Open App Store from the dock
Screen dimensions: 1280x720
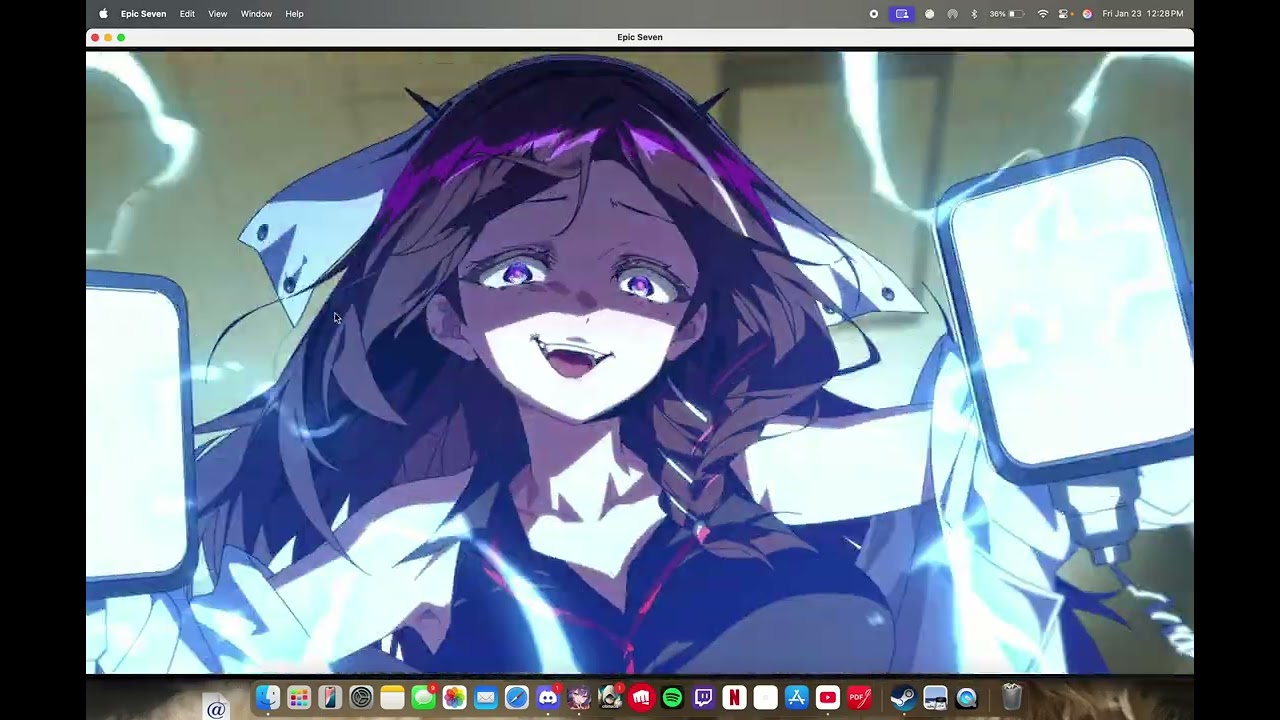tap(797, 697)
